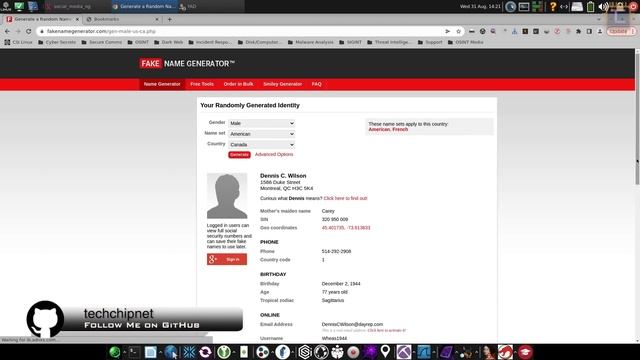Screen dimensions: 640x360
Task: Click the red Generate button
Action: tap(239, 155)
